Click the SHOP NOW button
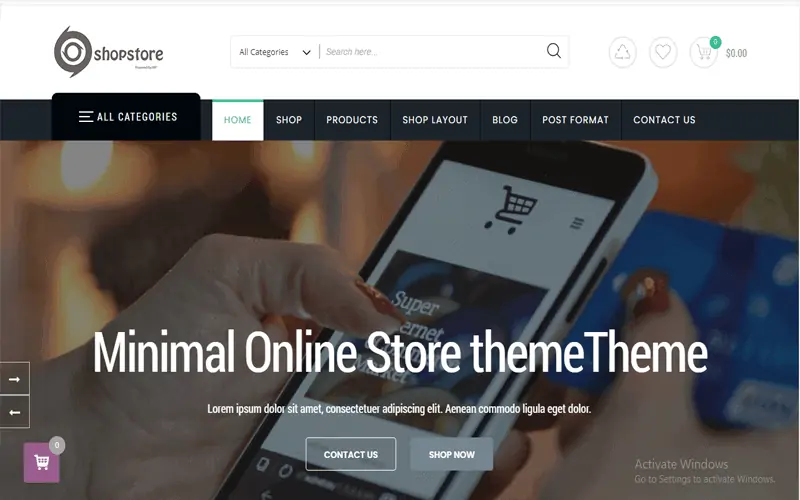800x500 pixels. click(452, 454)
